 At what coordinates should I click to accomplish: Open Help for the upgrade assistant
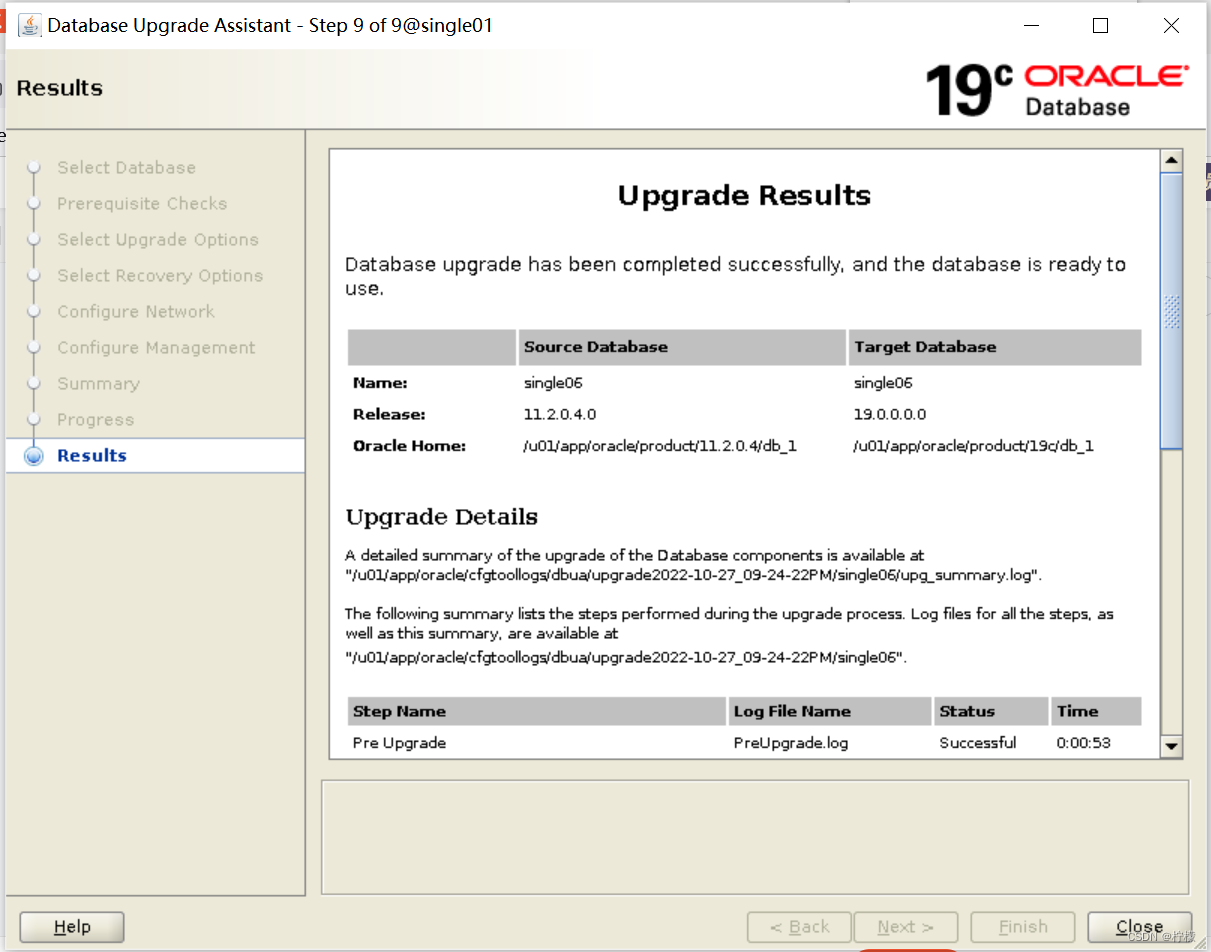point(72,927)
